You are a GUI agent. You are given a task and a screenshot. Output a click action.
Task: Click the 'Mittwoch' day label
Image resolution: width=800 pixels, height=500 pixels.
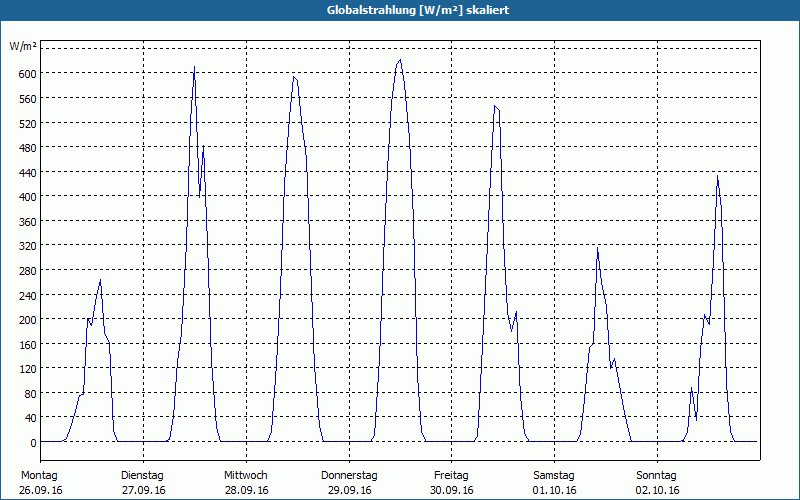tap(245, 476)
